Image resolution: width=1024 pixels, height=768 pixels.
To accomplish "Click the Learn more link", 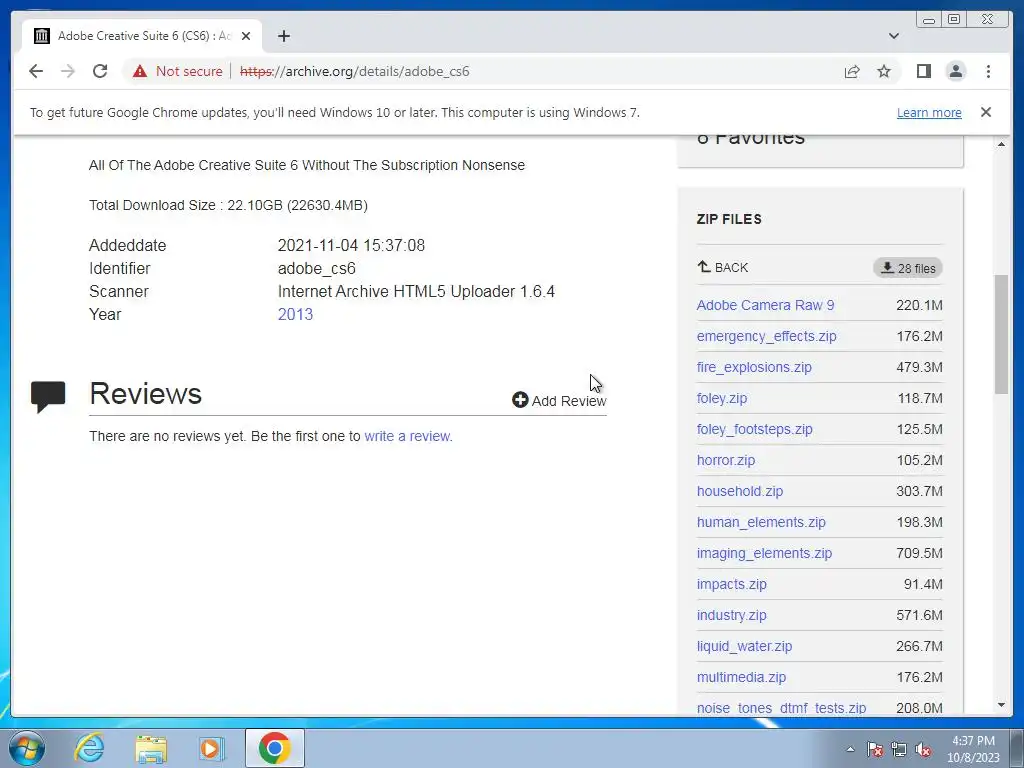I will pos(929,112).
